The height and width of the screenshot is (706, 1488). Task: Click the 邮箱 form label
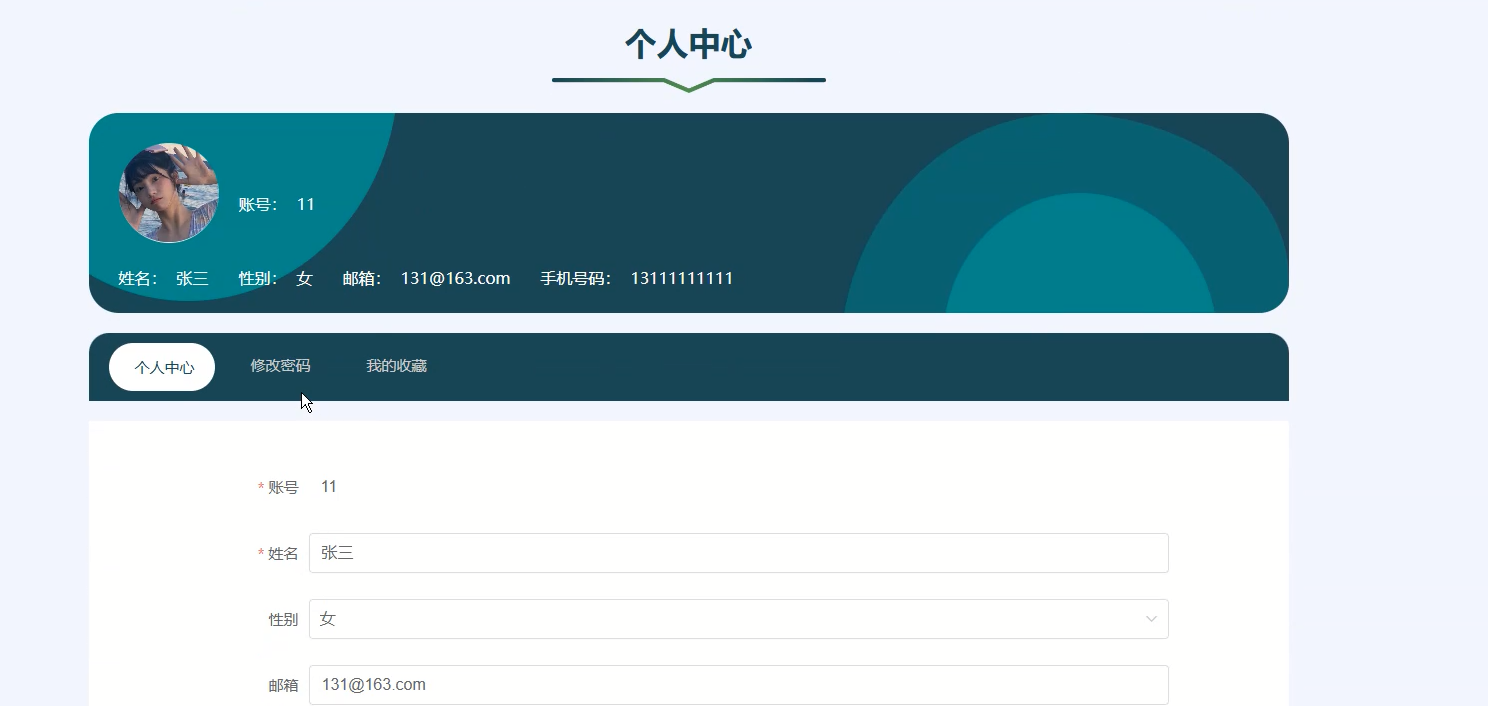(x=283, y=686)
